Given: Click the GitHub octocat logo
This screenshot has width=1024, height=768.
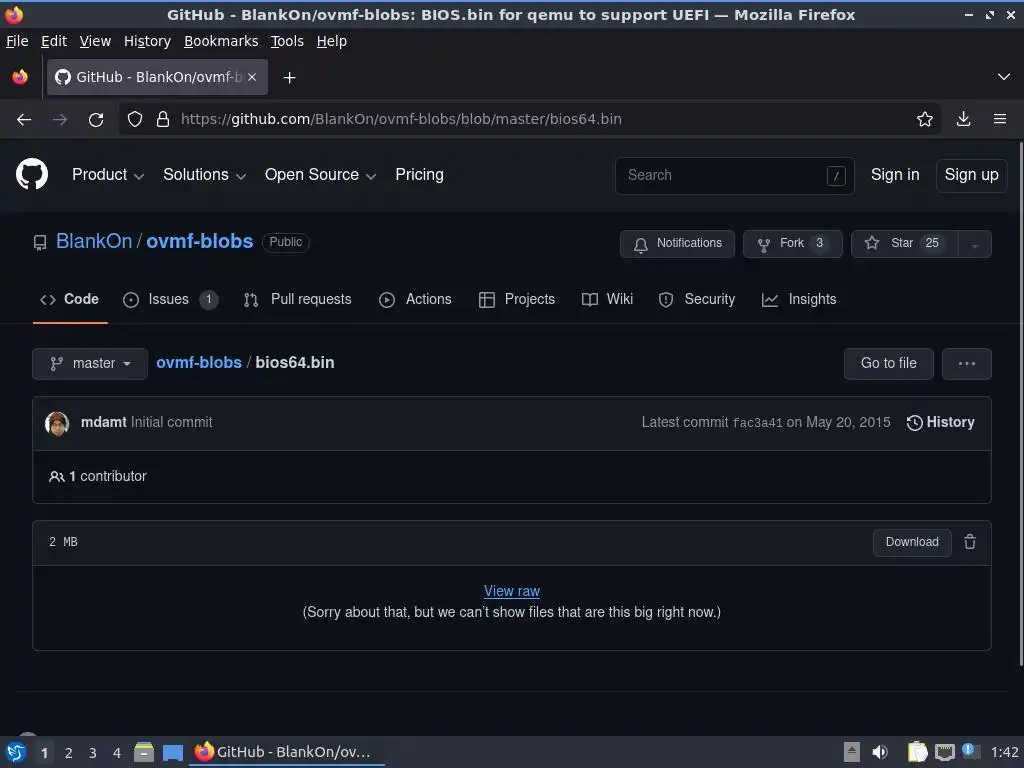Looking at the screenshot, I should point(32,174).
